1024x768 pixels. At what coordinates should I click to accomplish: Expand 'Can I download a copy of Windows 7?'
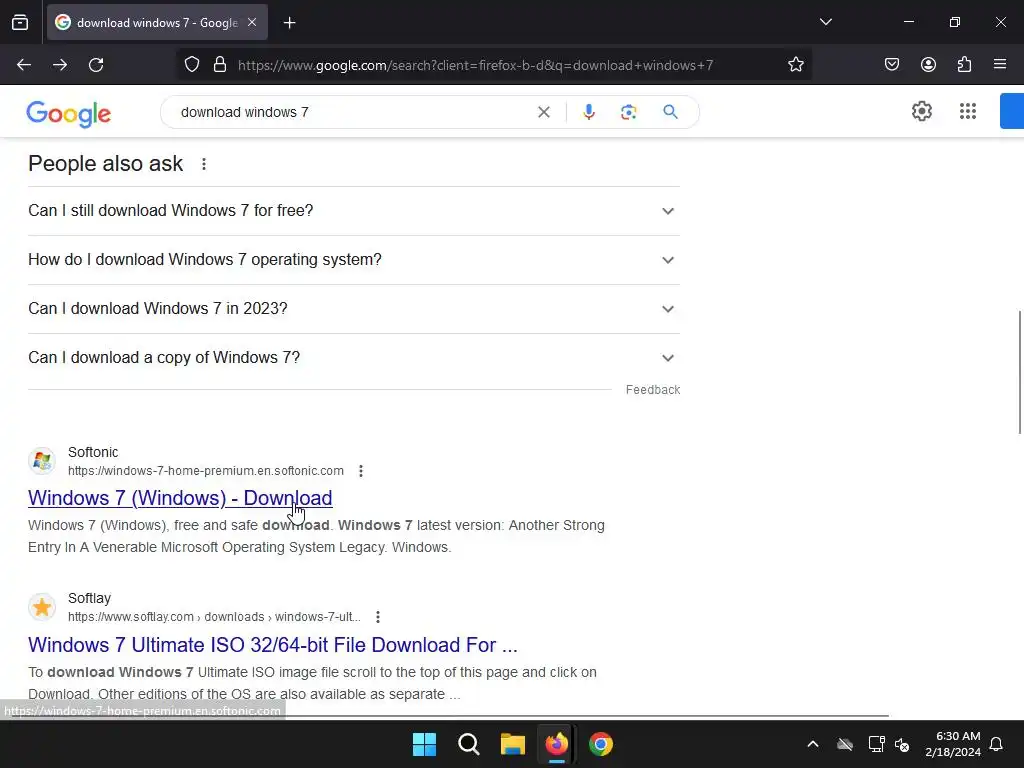(x=354, y=358)
